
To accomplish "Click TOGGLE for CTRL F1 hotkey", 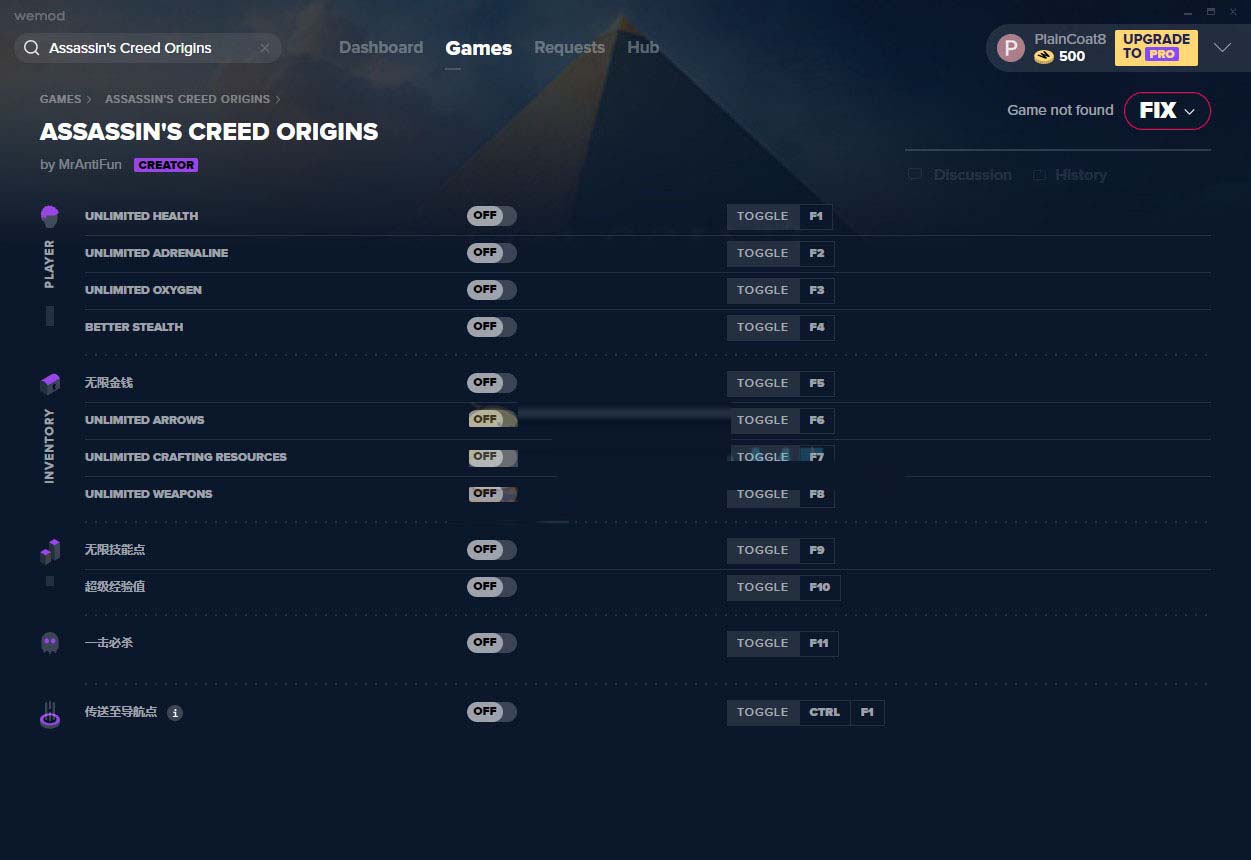I will click(763, 712).
